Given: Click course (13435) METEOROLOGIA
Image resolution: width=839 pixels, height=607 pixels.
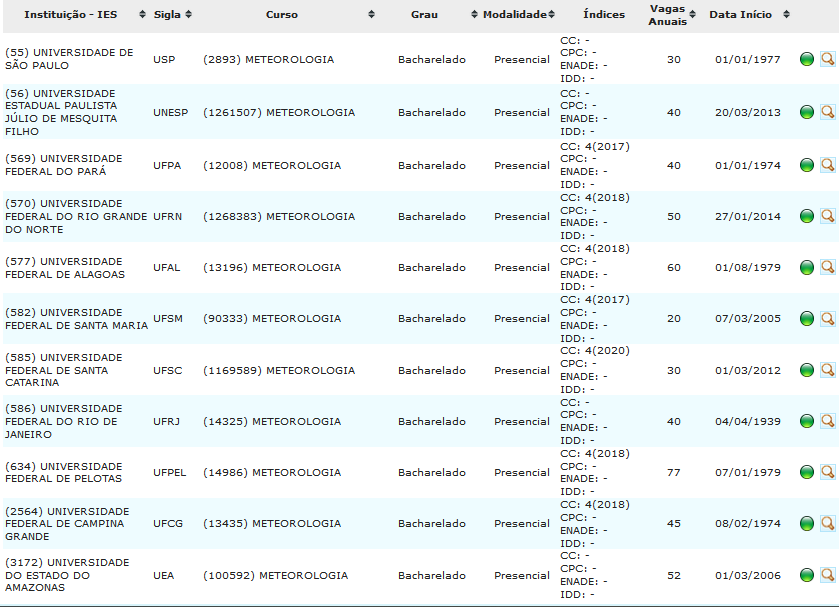Looking at the screenshot, I should tap(272, 523).
